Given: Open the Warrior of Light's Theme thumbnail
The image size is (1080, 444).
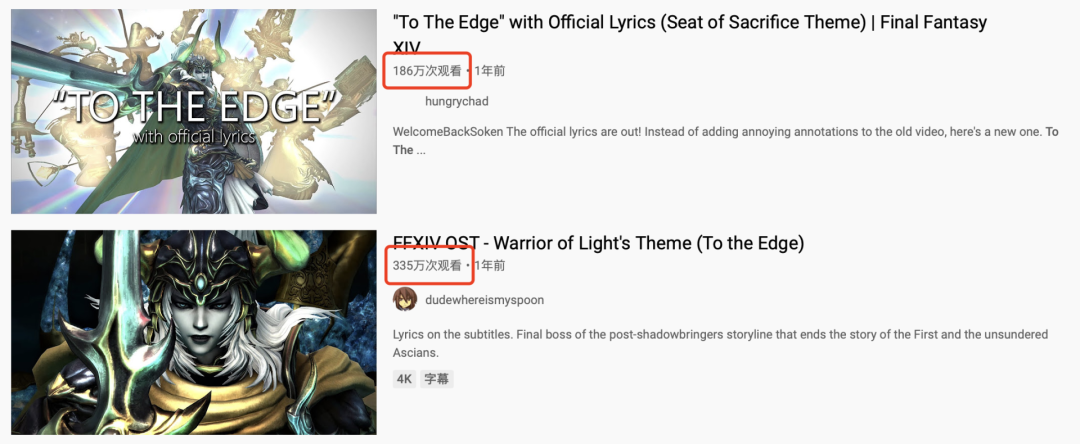Looking at the screenshot, I should [194, 332].
